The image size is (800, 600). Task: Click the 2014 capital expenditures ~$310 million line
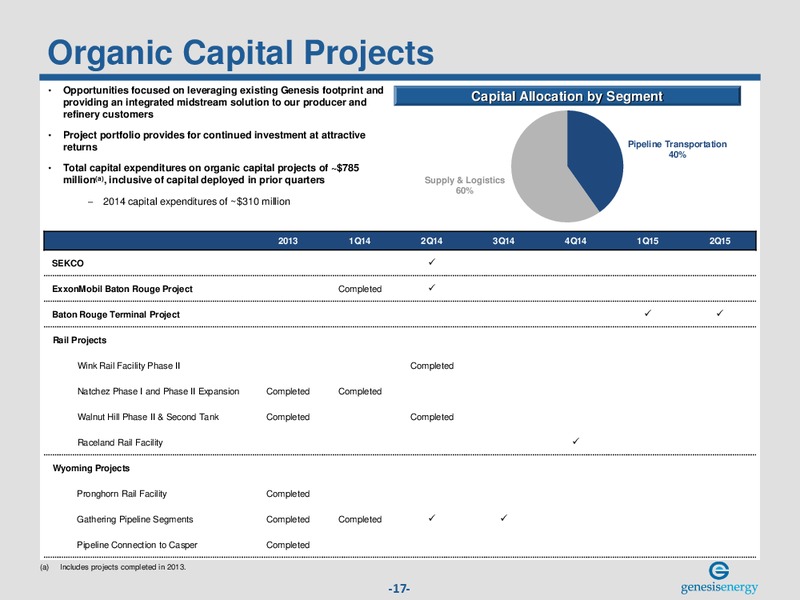(x=196, y=202)
